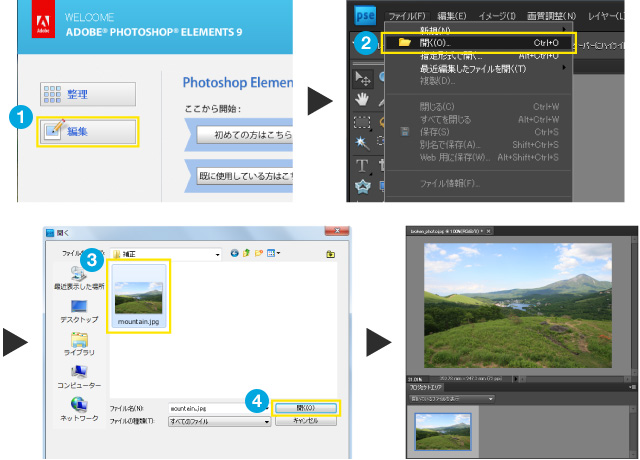
Task: Open the View Menu icon dropdown
Action: pyautogui.click(x=273, y=253)
